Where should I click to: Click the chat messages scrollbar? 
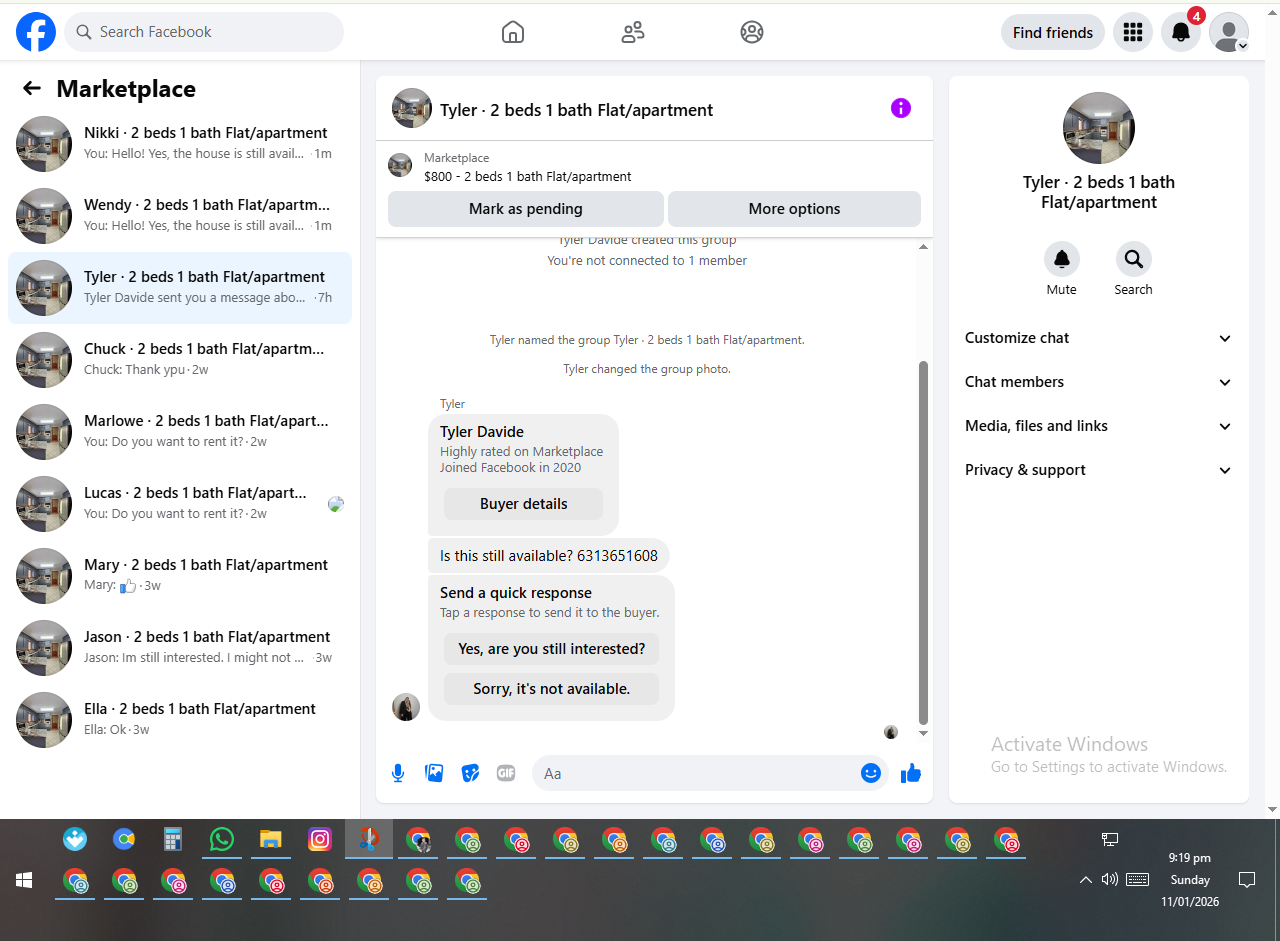click(x=924, y=543)
